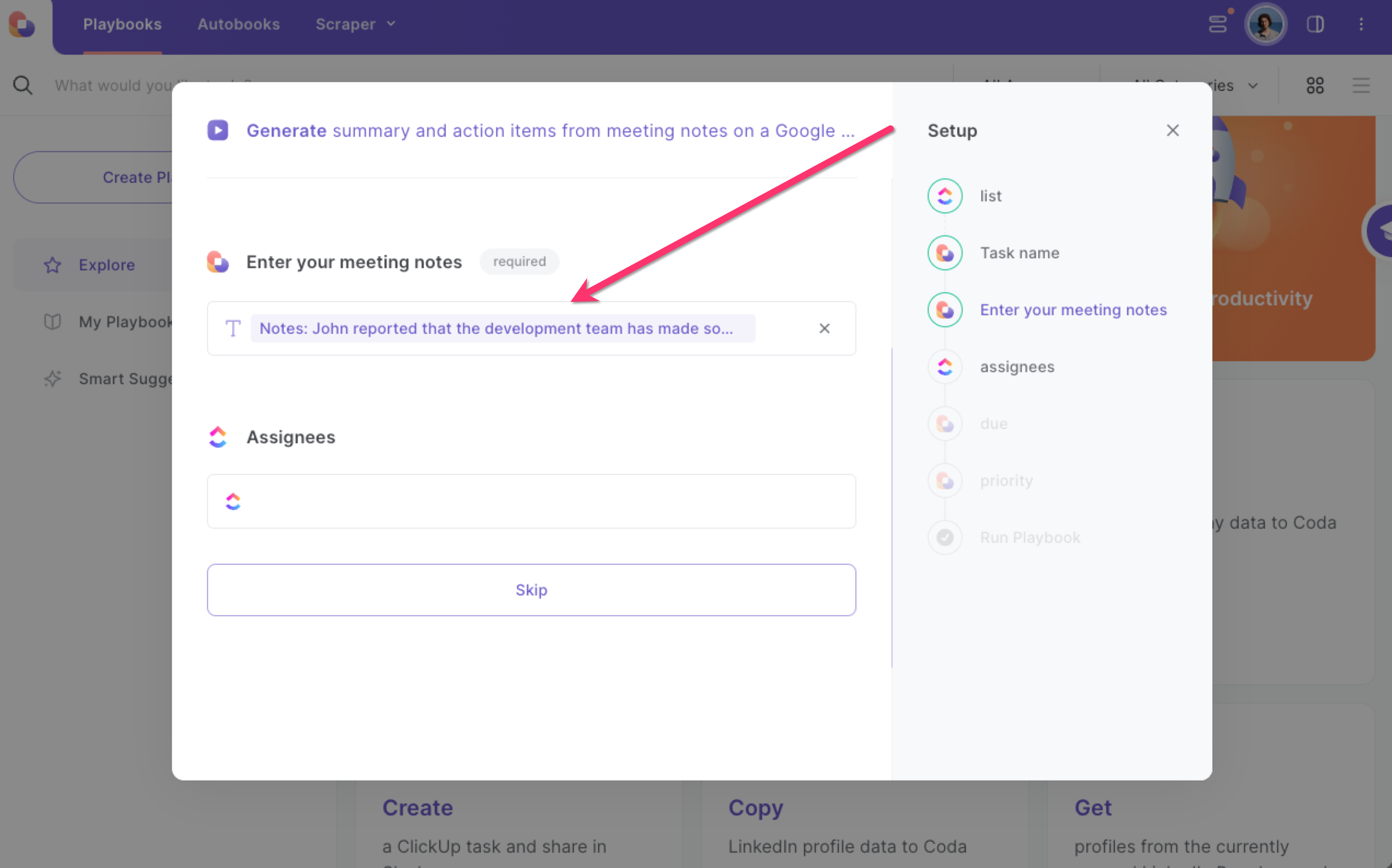Image resolution: width=1392 pixels, height=868 pixels.
Task: Click the Bardeen icon next to 'Task name' step
Action: [x=945, y=253]
